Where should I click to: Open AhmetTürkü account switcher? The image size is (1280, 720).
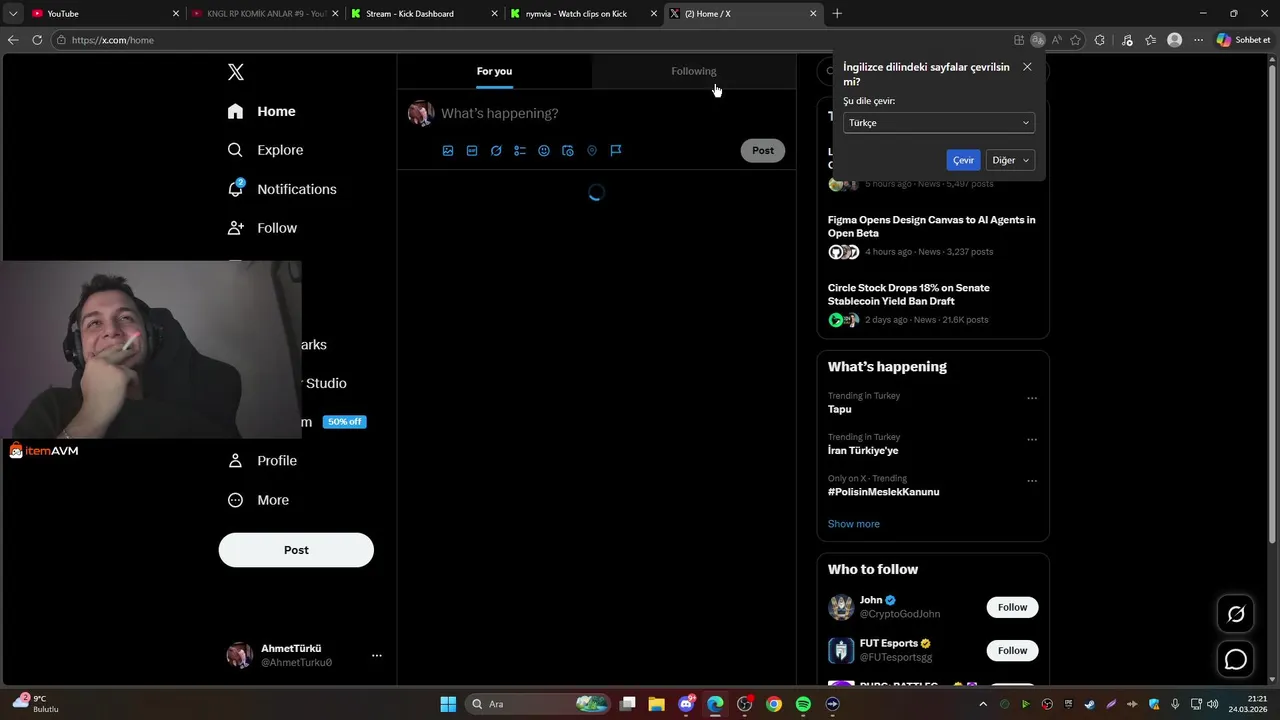coord(304,656)
